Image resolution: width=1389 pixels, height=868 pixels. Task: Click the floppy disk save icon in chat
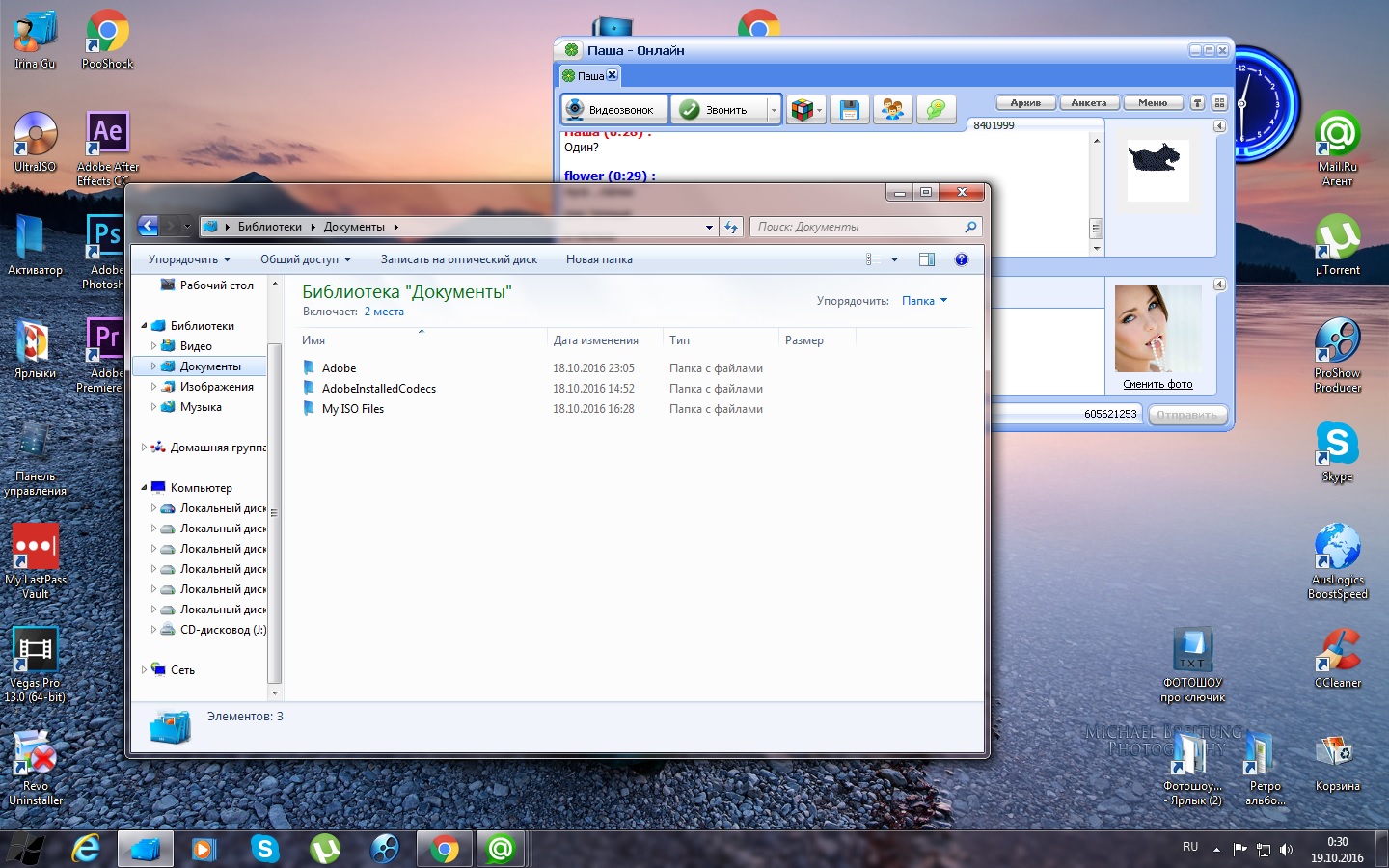pos(850,110)
